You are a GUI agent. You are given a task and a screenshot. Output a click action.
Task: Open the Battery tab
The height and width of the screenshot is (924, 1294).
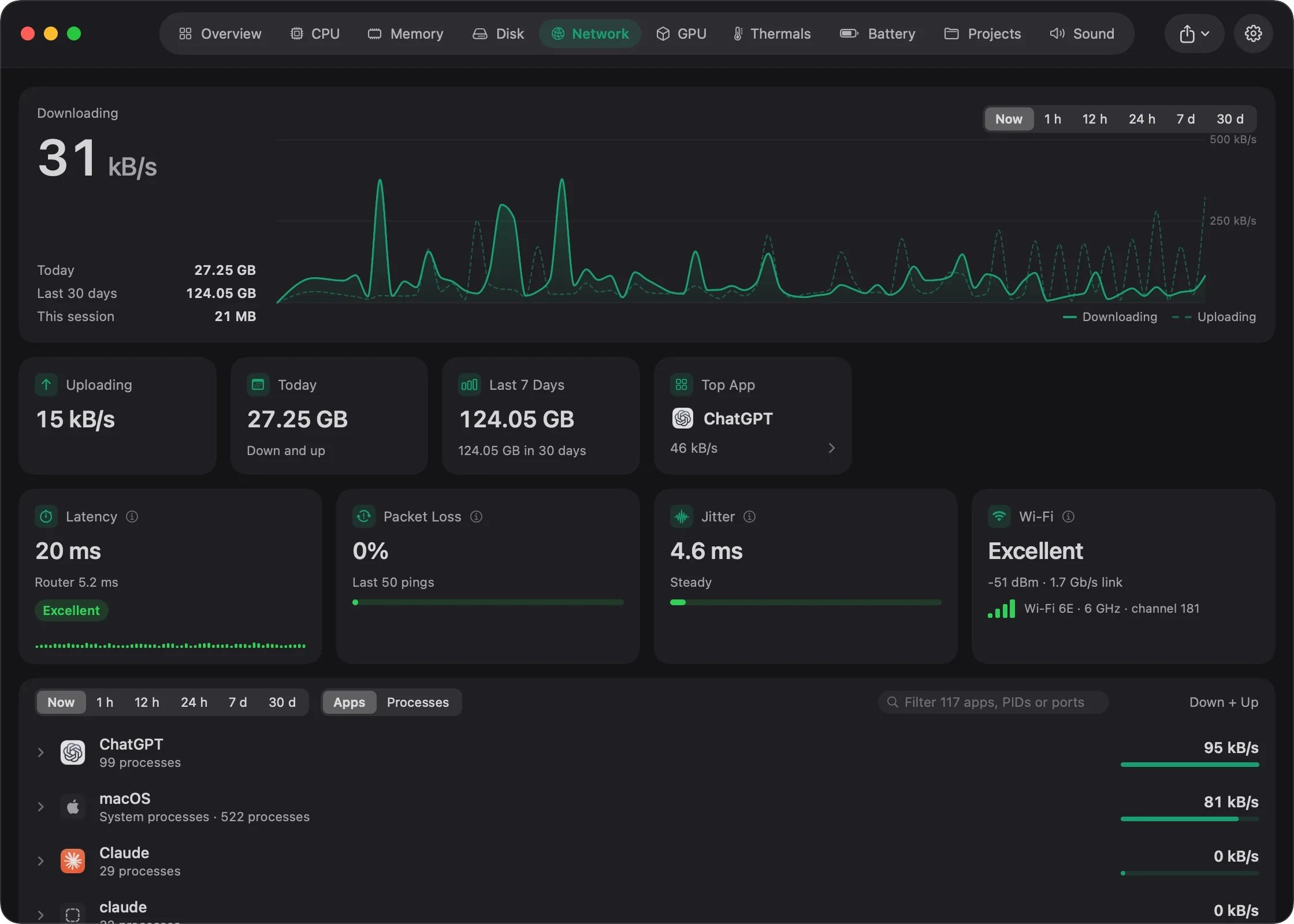click(877, 33)
